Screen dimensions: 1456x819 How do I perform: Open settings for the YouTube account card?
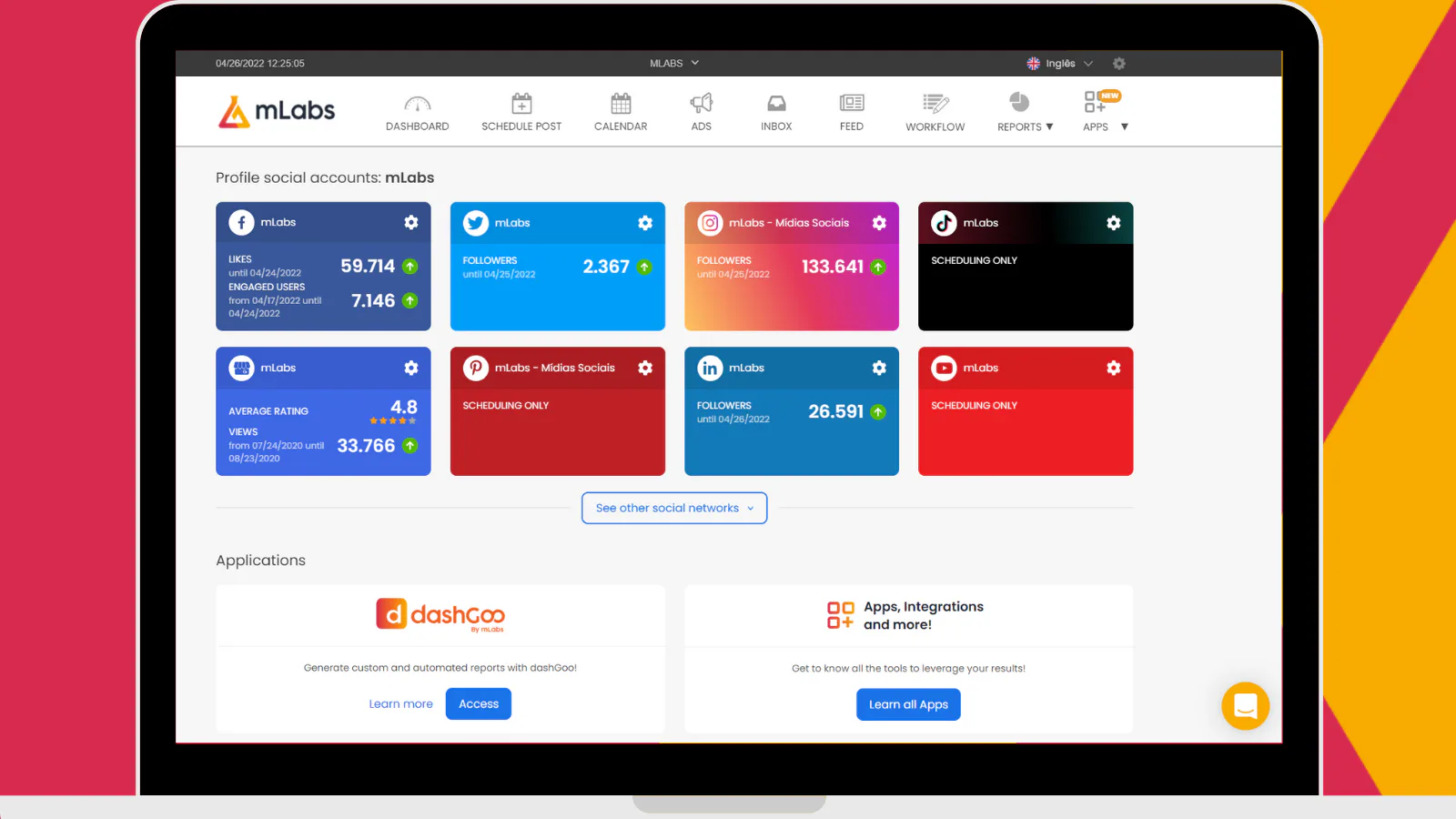(1112, 368)
